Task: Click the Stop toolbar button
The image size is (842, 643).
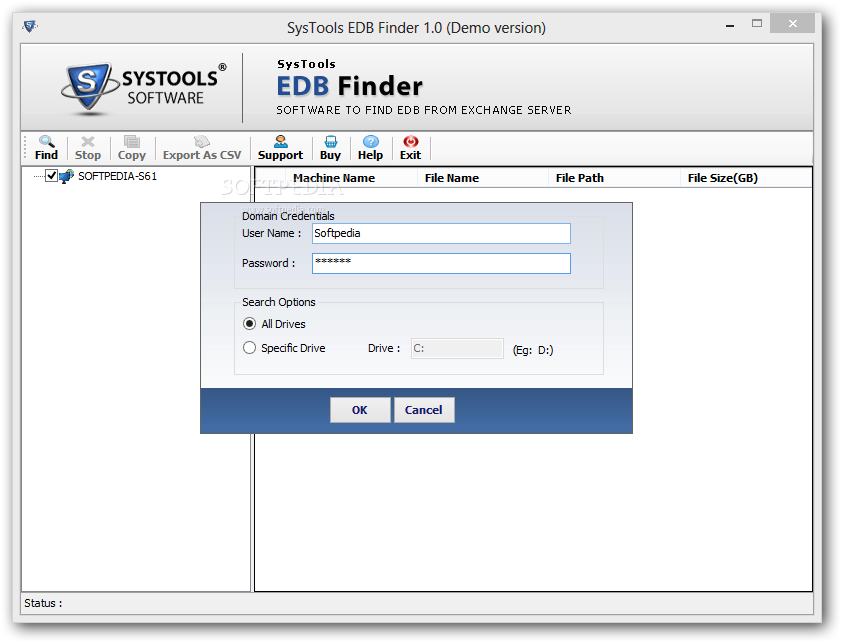Action: pyautogui.click(x=88, y=148)
